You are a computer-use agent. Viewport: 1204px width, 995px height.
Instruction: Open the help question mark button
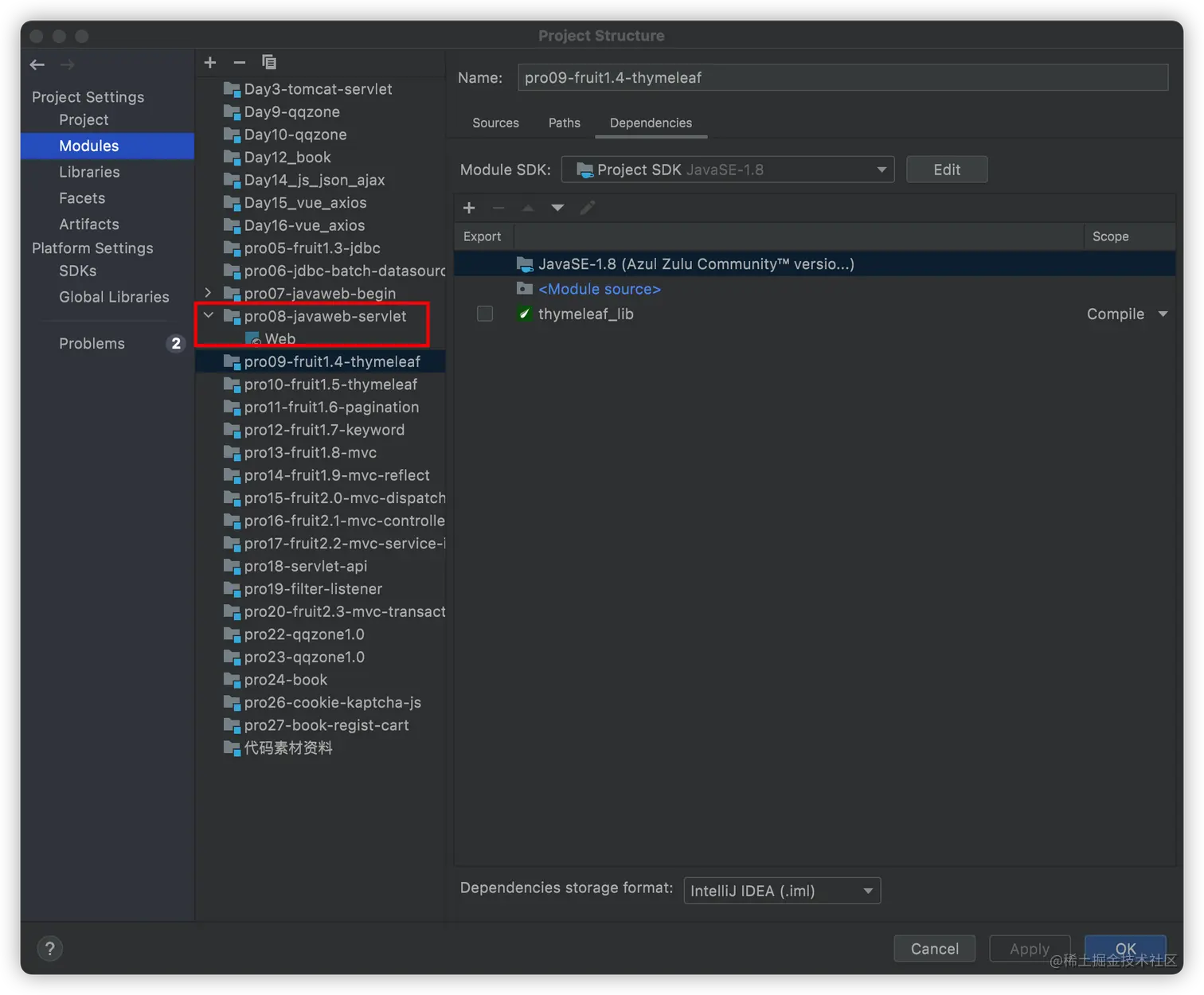[49, 948]
